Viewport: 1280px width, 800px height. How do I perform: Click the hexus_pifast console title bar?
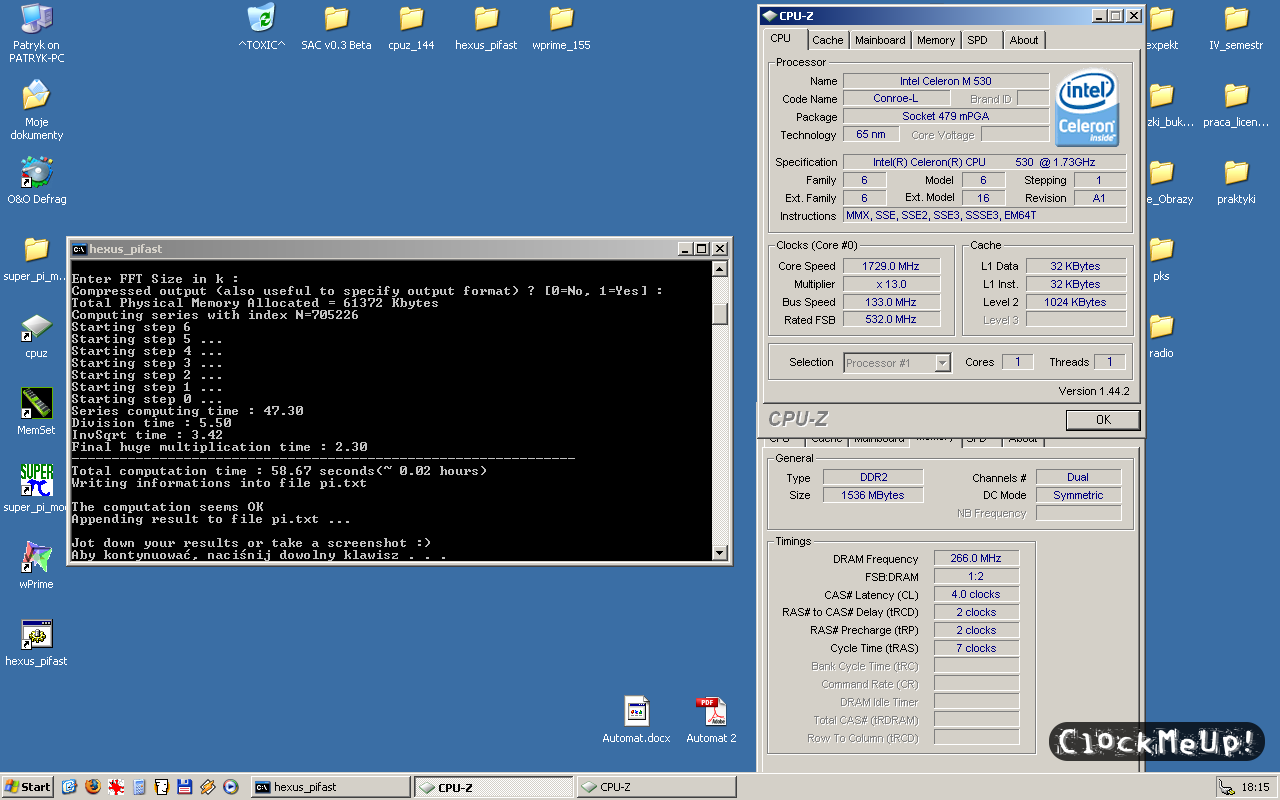tap(400, 249)
